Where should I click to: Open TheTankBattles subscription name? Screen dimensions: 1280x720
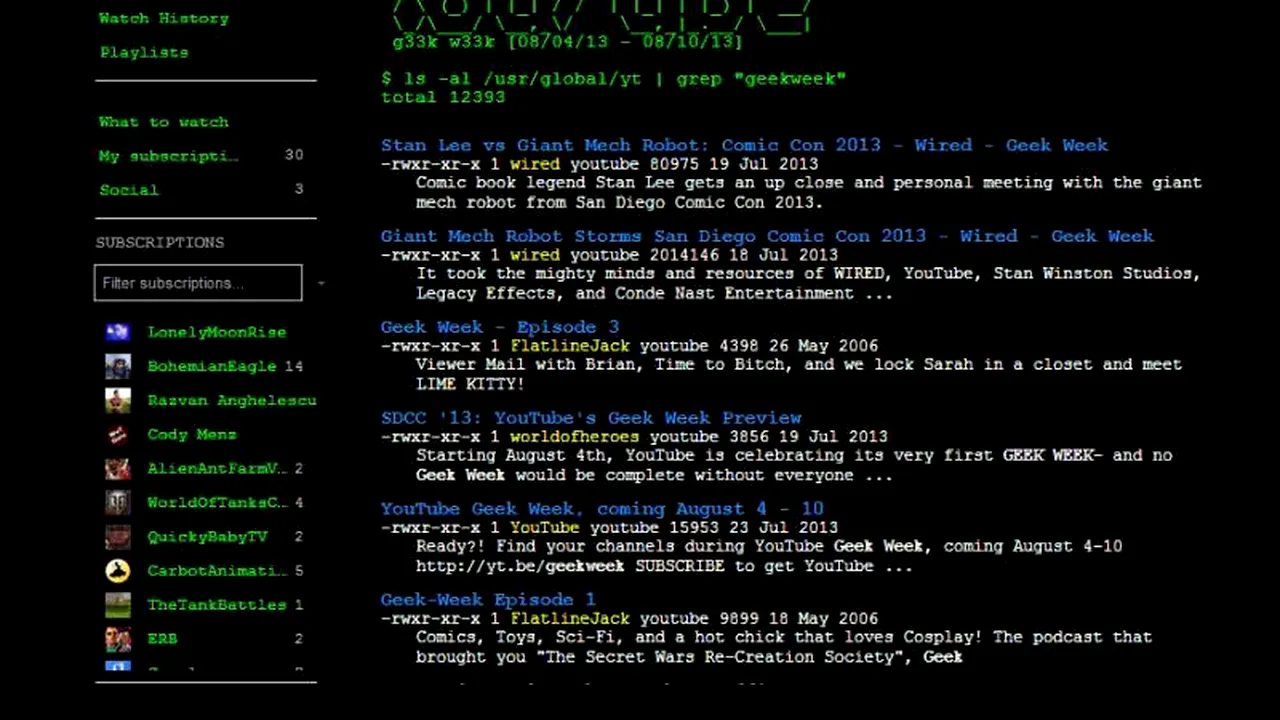(x=217, y=605)
